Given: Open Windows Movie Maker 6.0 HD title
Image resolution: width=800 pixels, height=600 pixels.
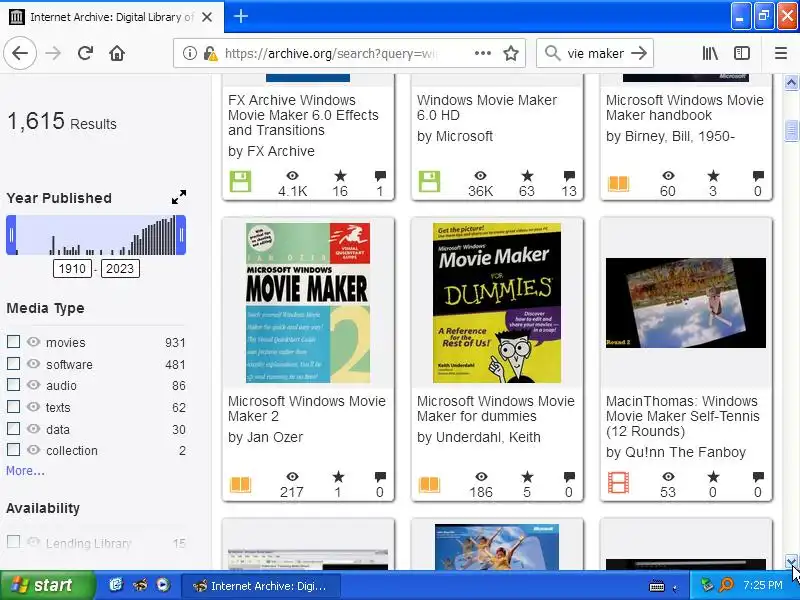Looking at the screenshot, I should pyautogui.click(x=486, y=108).
